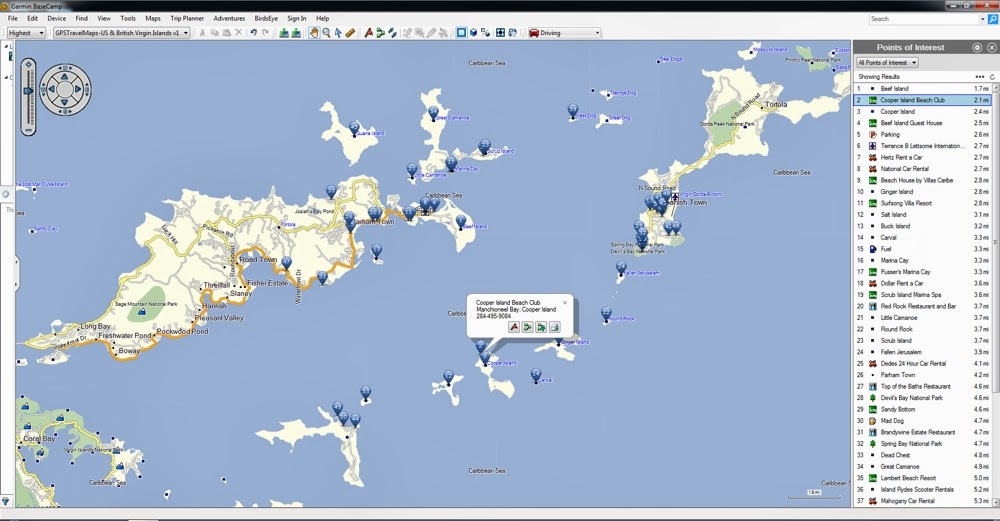Click the Cut scissors icon

(202, 33)
